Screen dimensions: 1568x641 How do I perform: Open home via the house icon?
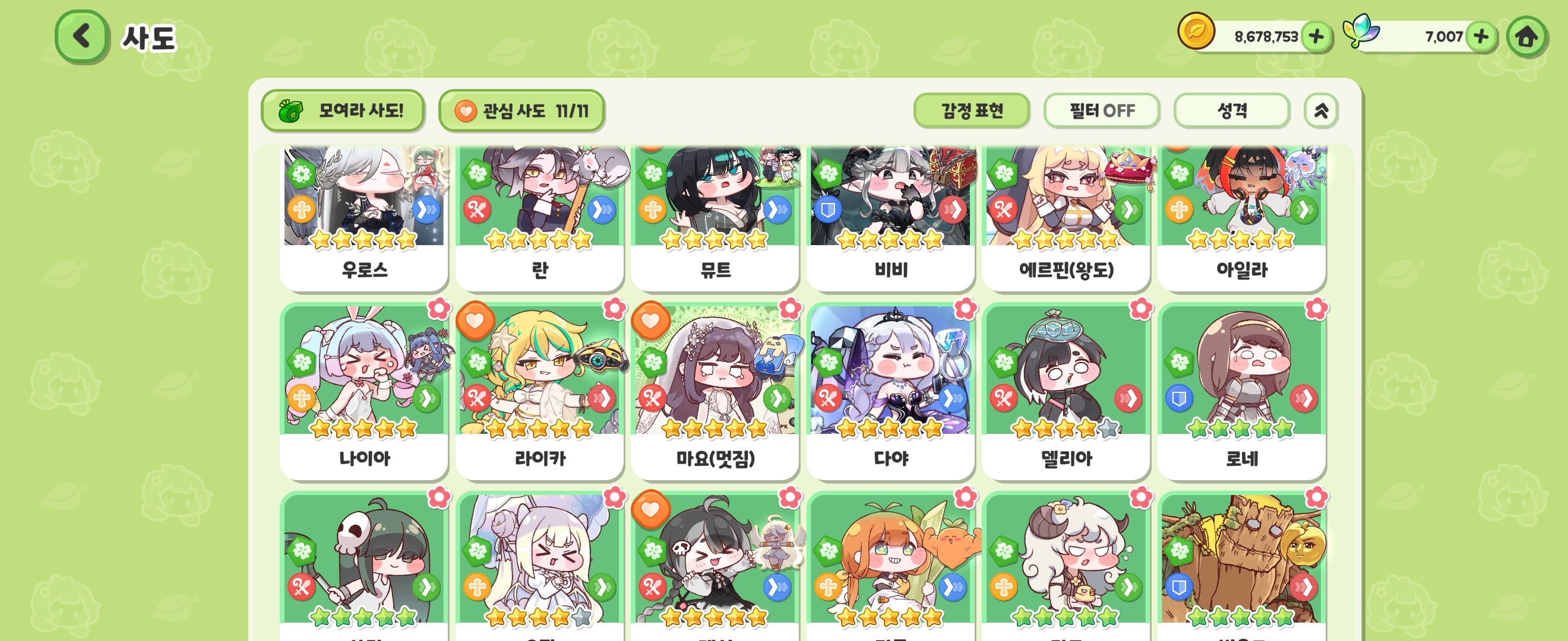[x=1526, y=36]
